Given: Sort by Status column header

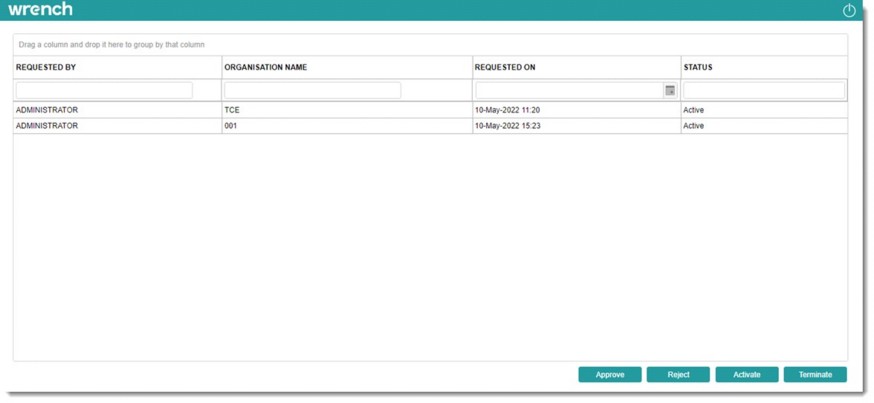Looking at the screenshot, I should [698, 68].
